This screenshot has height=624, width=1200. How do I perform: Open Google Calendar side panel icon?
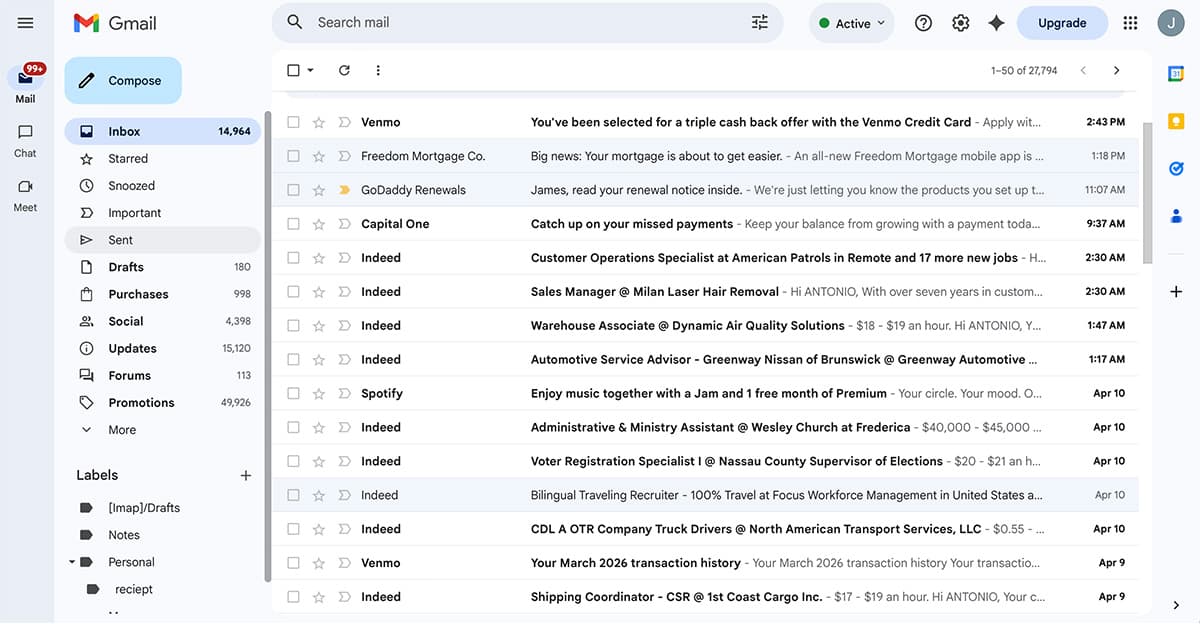(x=1176, y=73)
